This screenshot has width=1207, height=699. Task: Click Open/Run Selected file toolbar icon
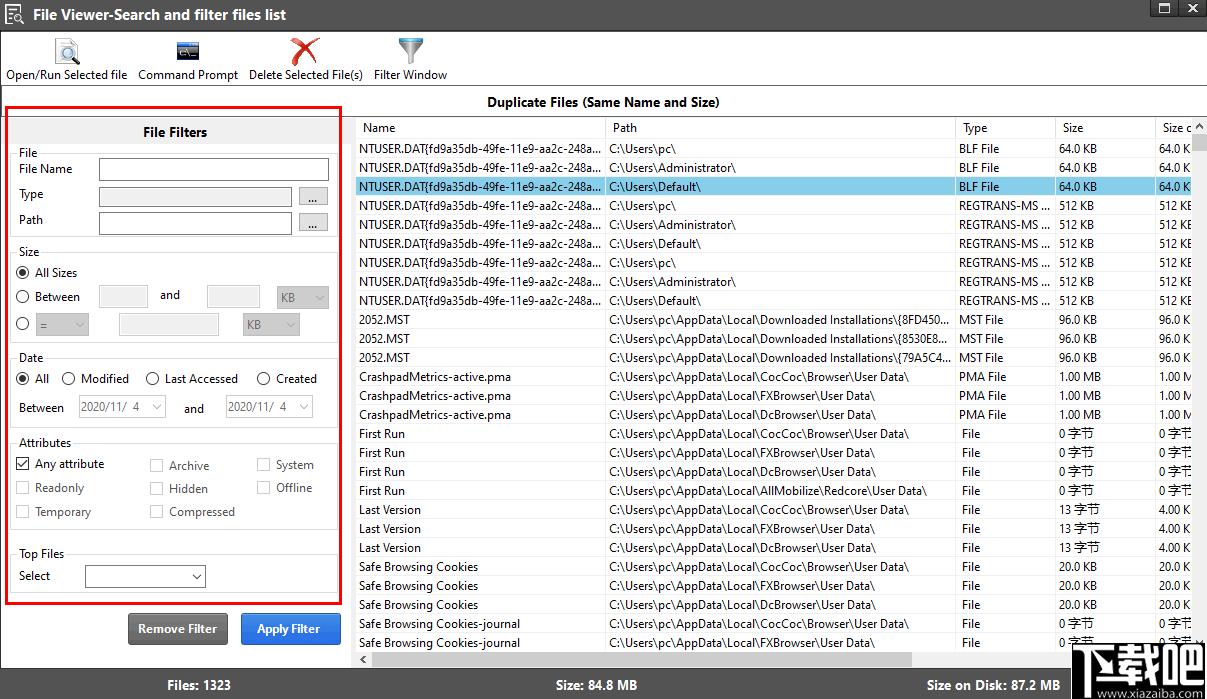(x=67, y=51)
